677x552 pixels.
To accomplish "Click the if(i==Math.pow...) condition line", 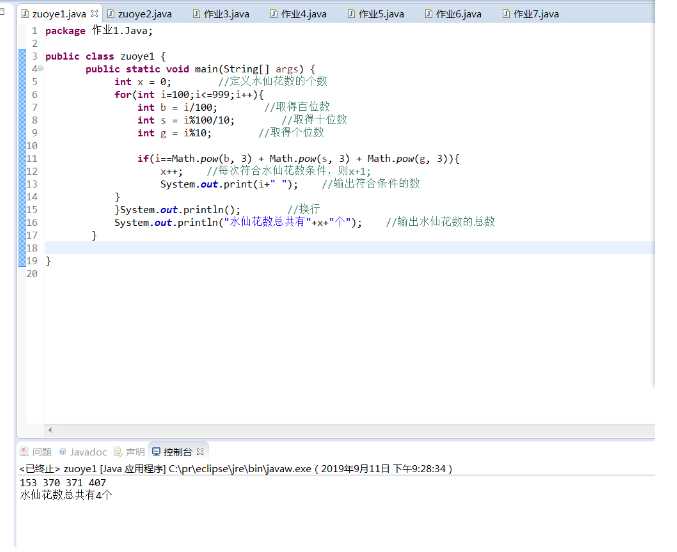I will [x=298, y=159].
